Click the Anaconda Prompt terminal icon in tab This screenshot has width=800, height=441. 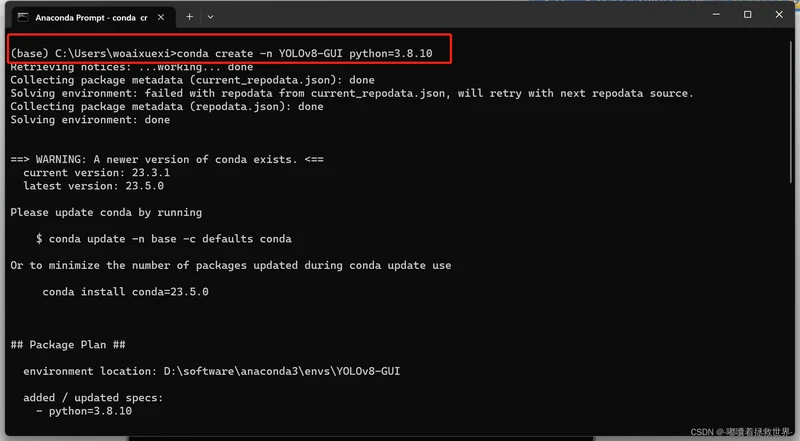(23, 17)
